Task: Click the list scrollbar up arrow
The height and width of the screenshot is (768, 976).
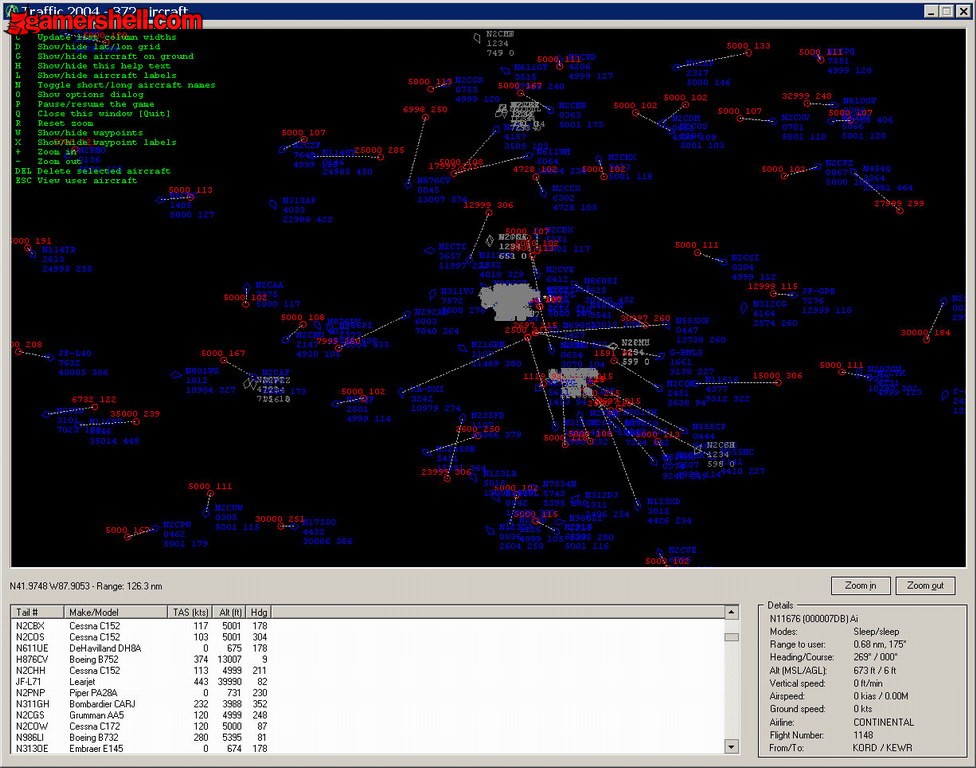Action: pos(731,612)
